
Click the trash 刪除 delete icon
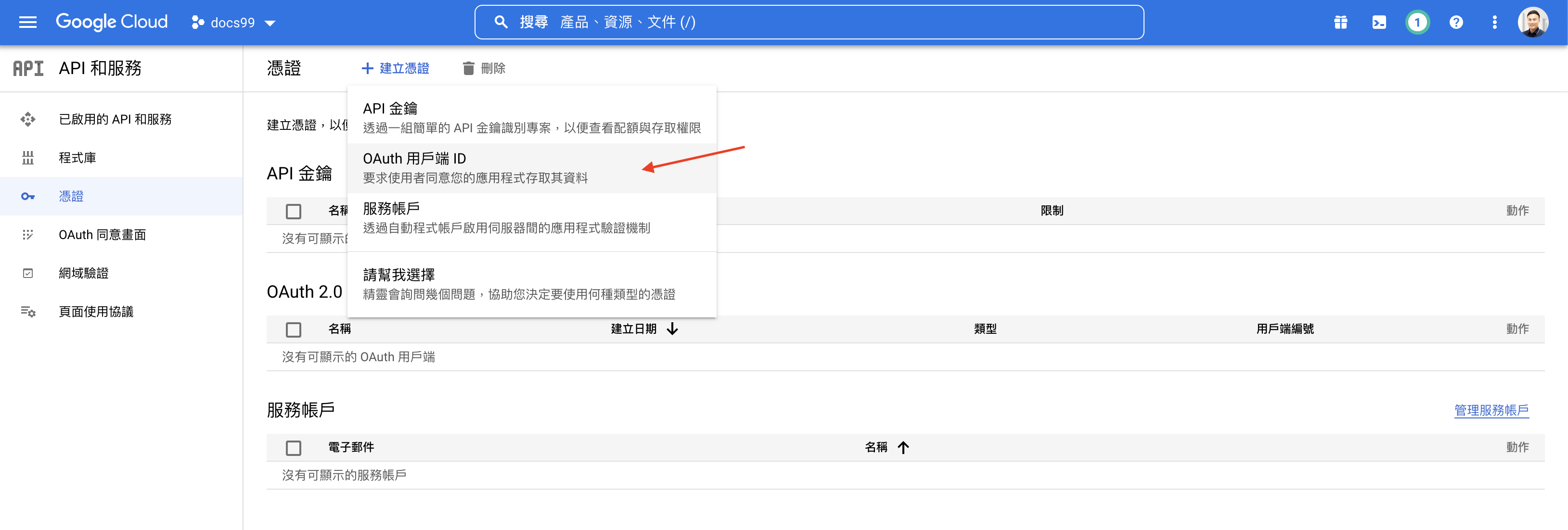click(x=468, y=68)
